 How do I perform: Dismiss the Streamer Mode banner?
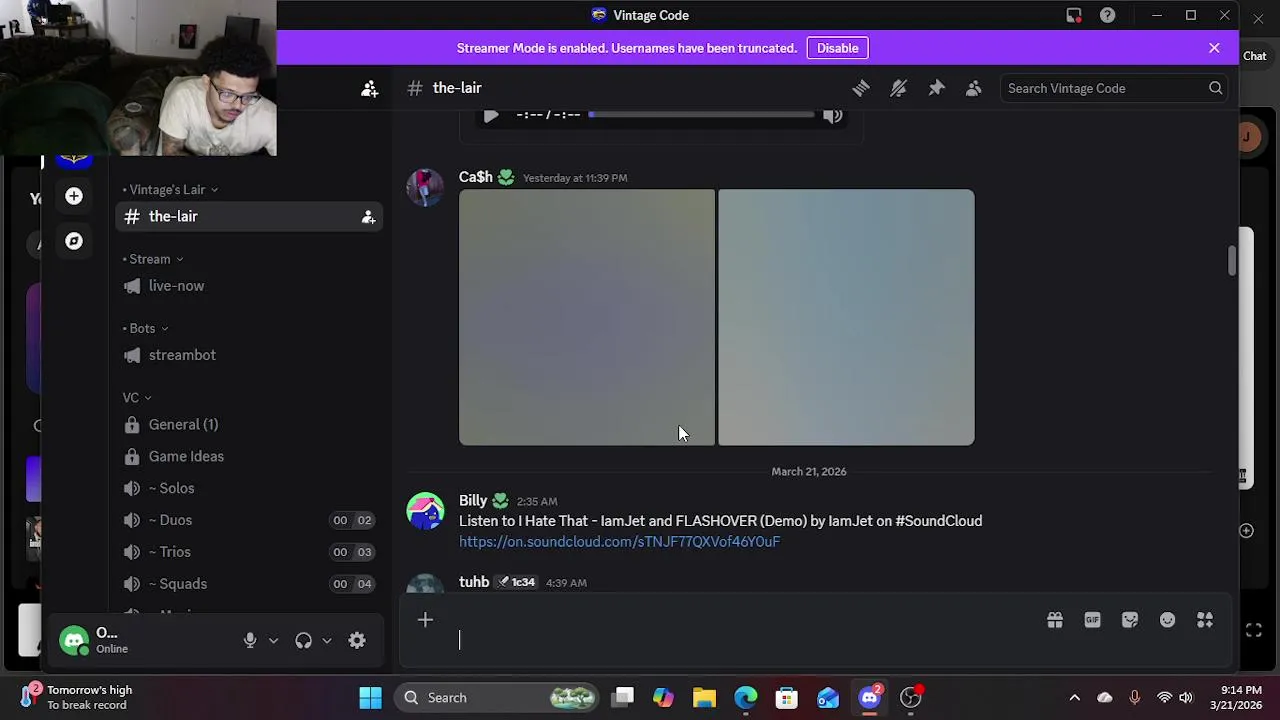coord(1214,48)
